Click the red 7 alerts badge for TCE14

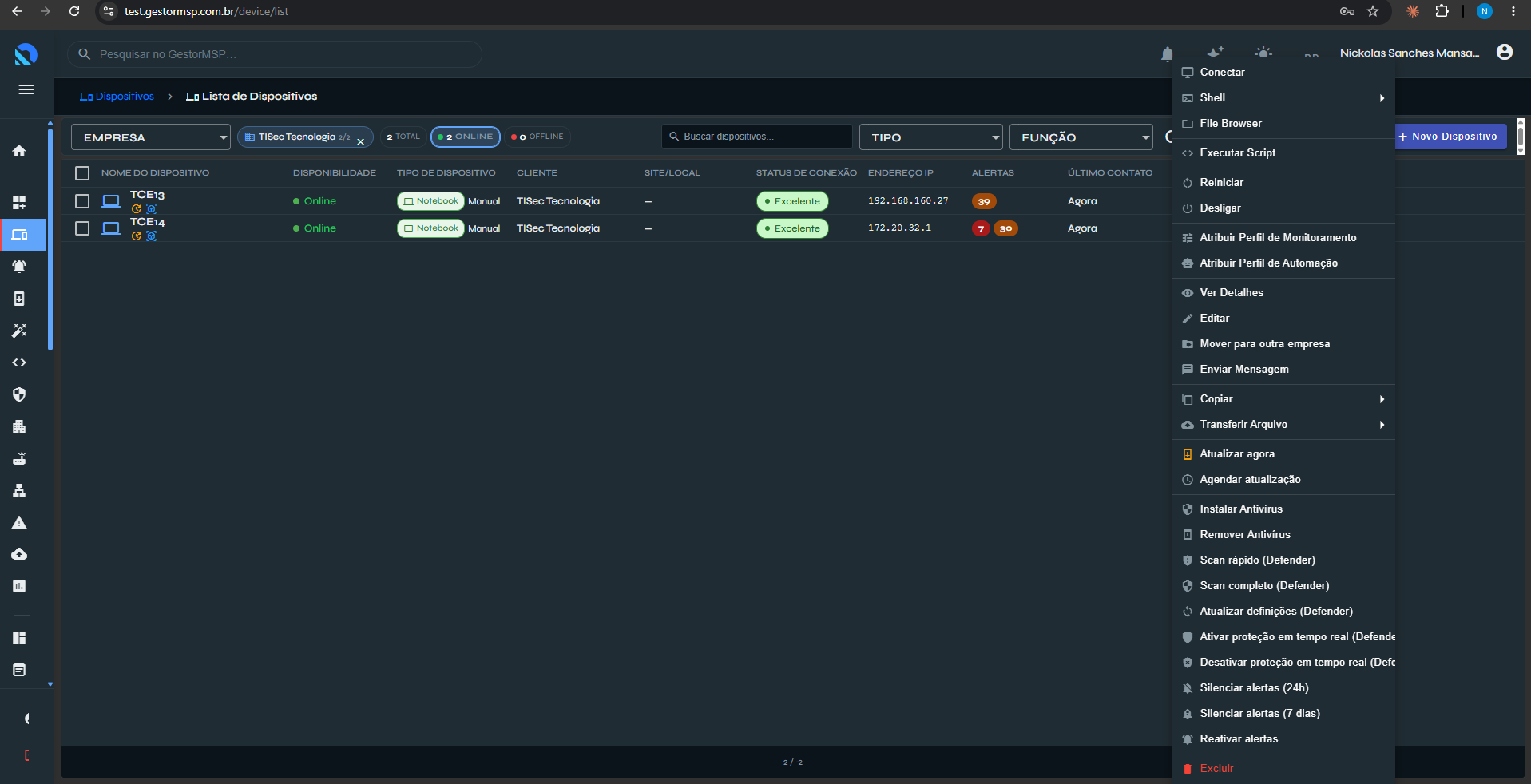pos(981,229)
